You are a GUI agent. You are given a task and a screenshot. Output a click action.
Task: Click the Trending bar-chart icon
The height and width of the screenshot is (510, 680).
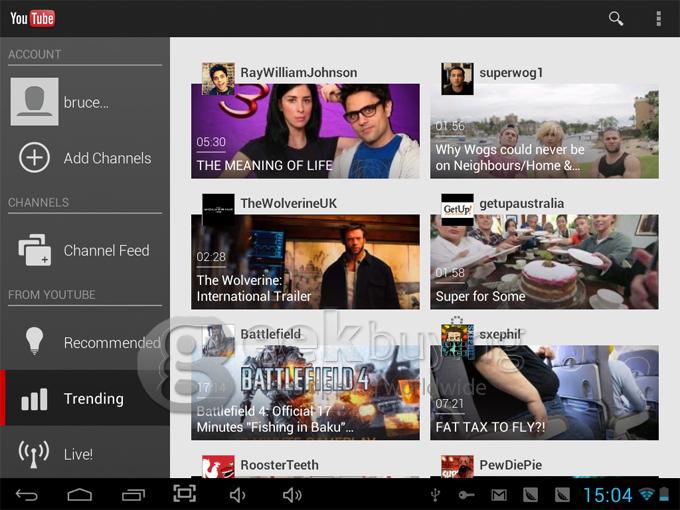34,399
